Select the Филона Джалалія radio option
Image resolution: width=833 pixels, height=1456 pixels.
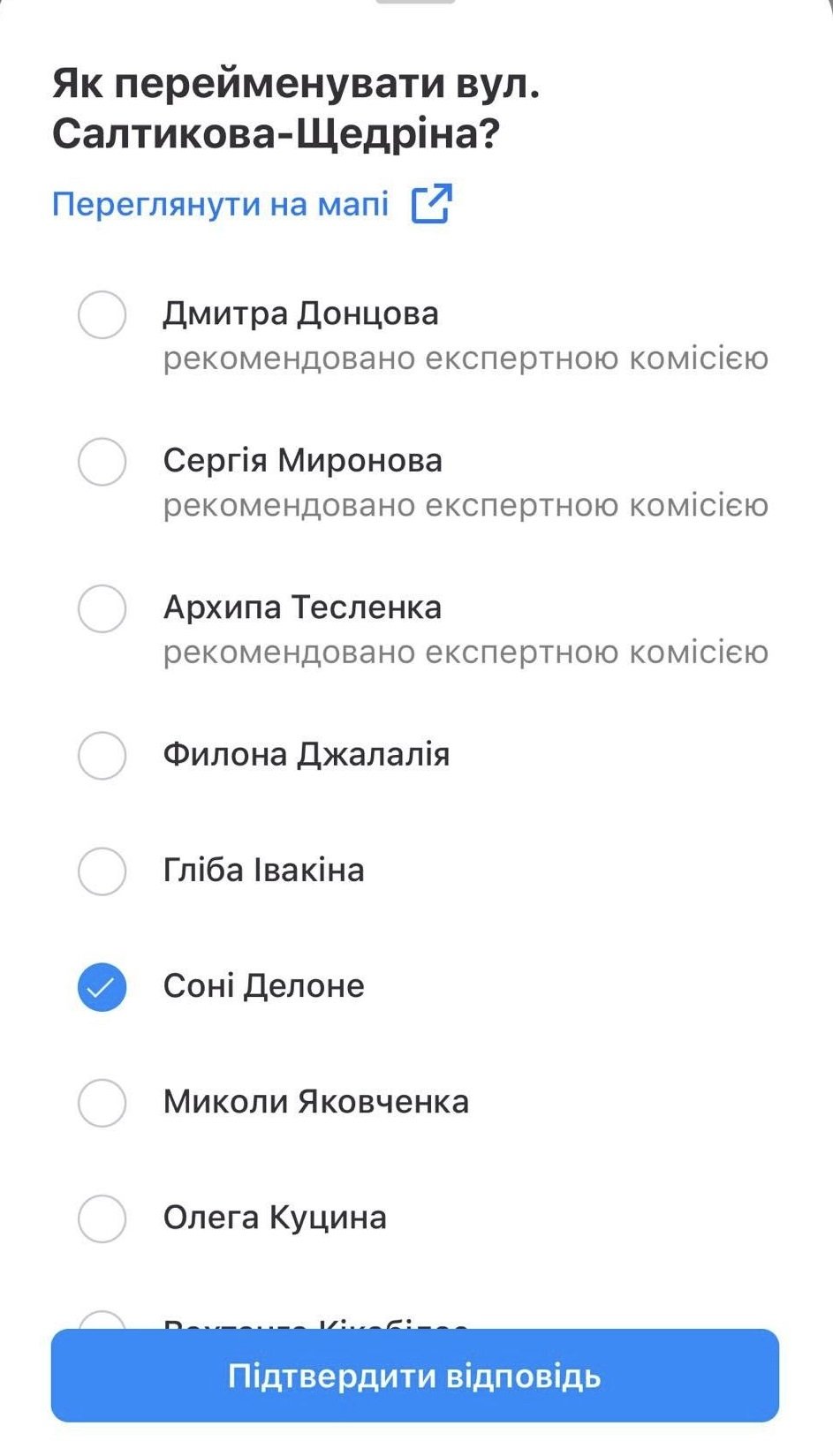[102, 755]
